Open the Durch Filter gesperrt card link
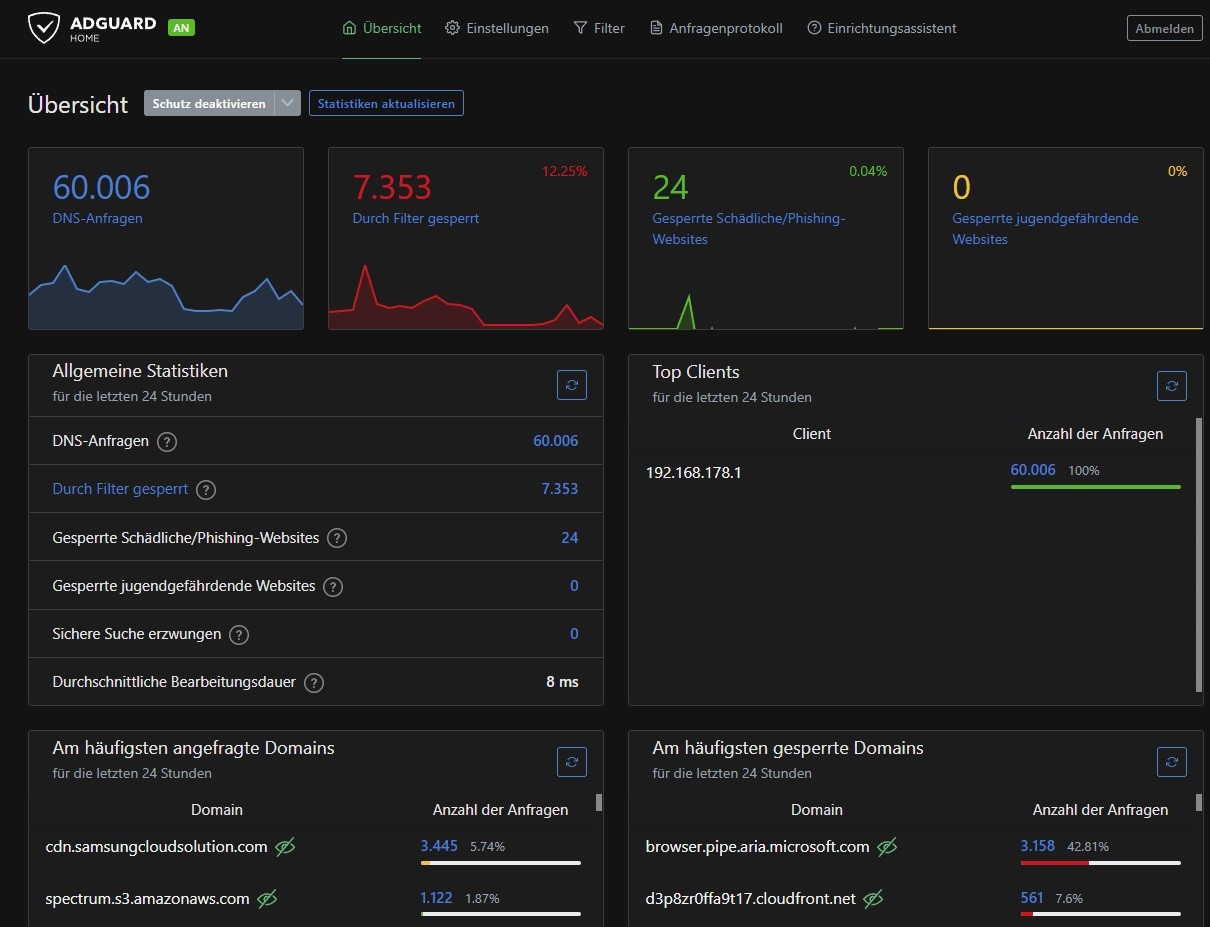 click(x=416, y=218)
